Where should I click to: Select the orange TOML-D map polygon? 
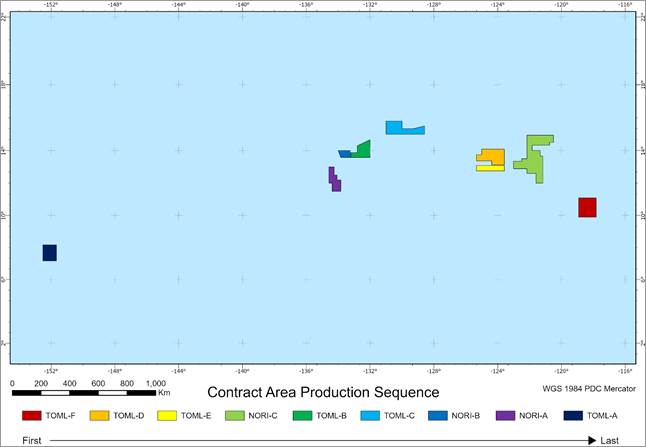pyautogui.click(x=494, y=156)
